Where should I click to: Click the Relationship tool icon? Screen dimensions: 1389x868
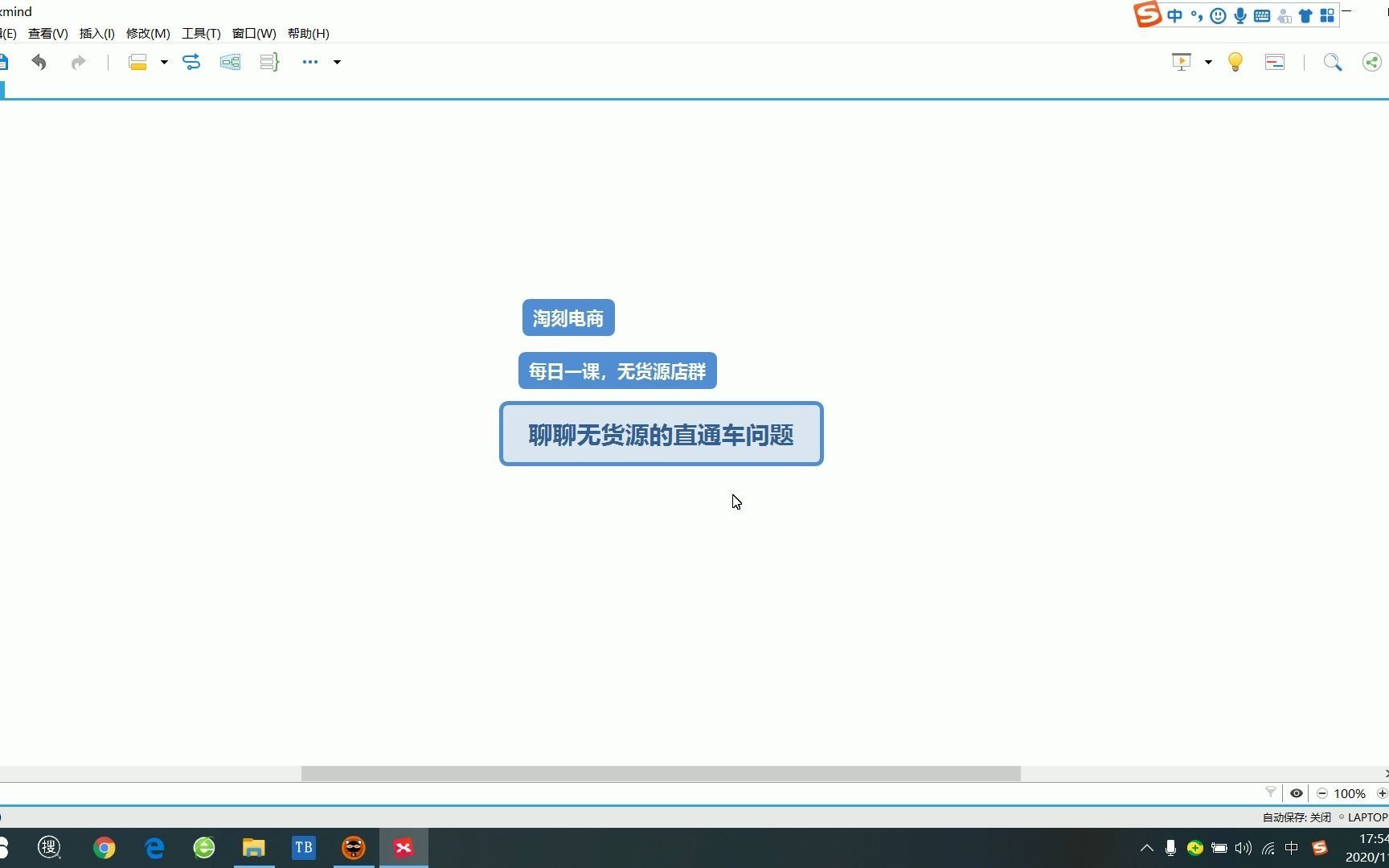point(191,62)
